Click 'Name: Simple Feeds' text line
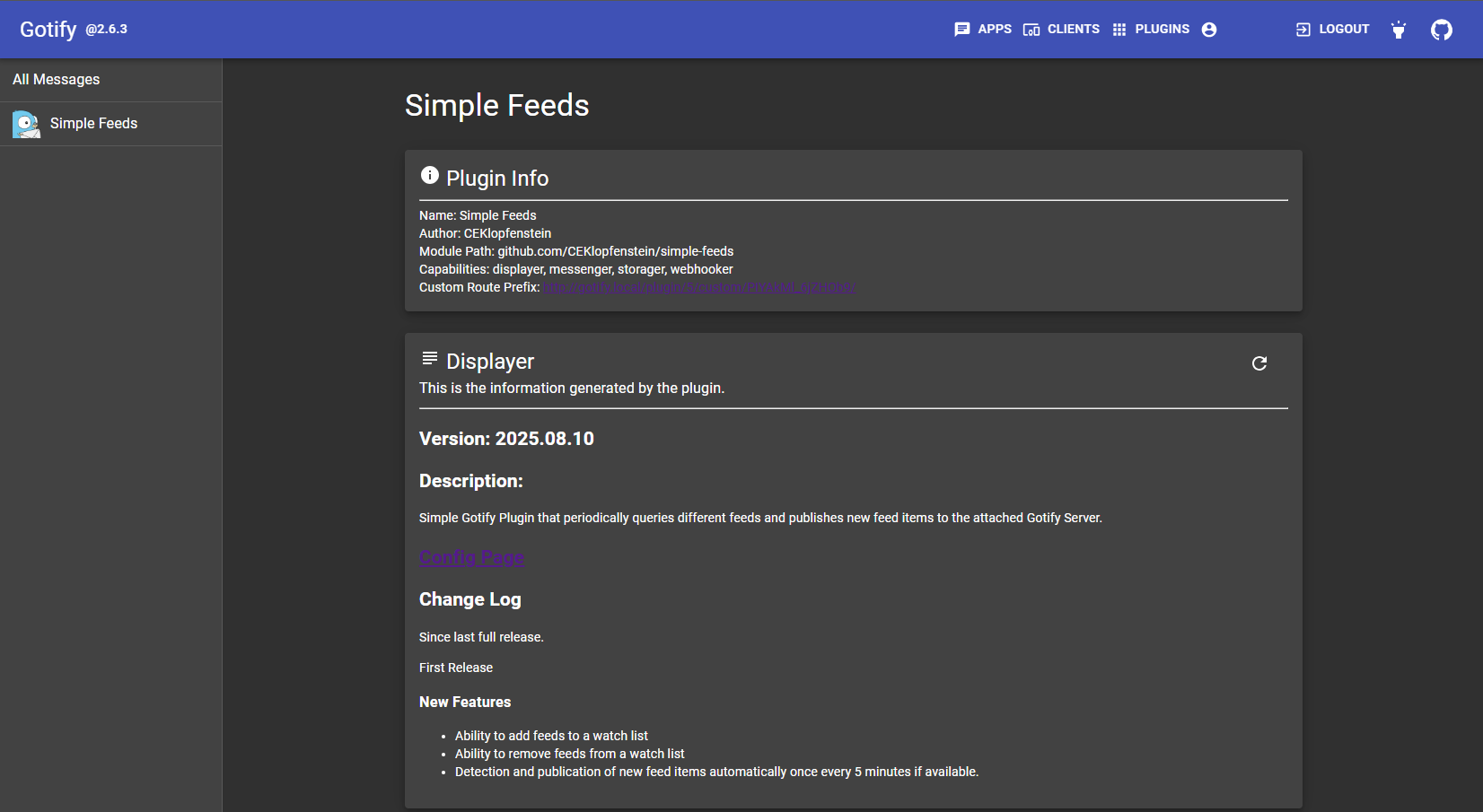This screenshot has width=1483, height=812. point(478,215)
